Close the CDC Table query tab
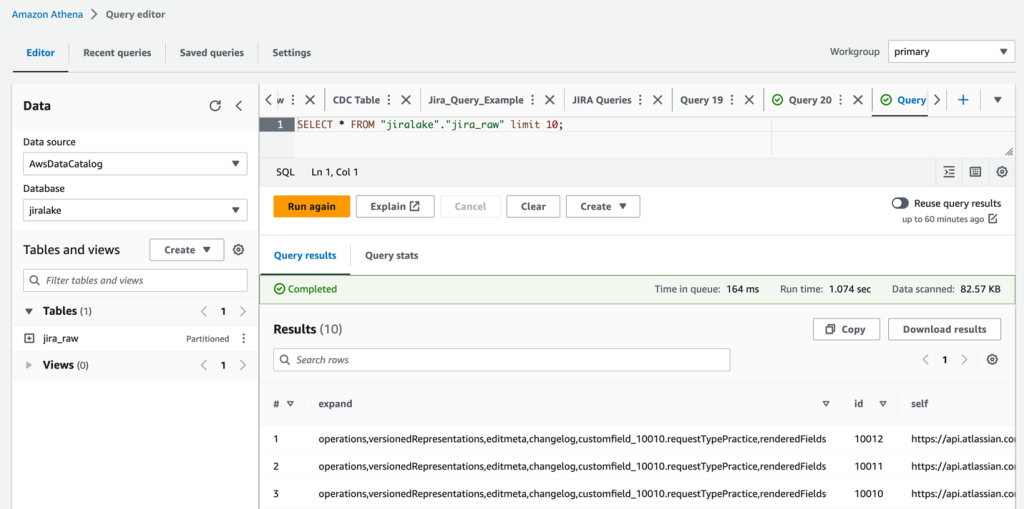Viewport: 1024px width, 509px height. tap(406, 100)
